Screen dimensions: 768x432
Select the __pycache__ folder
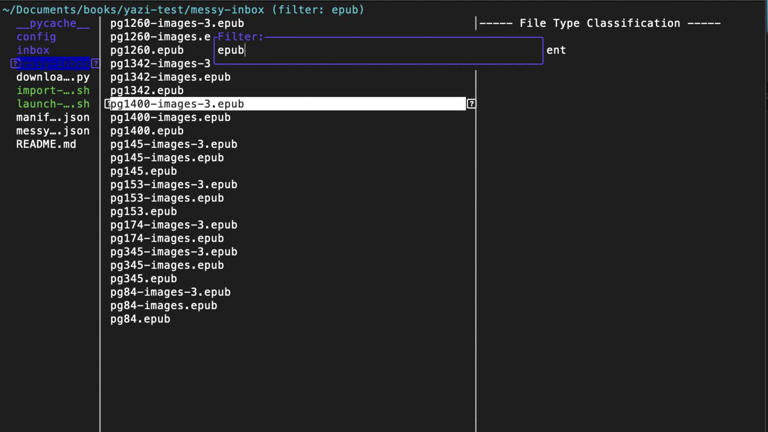[52, 23]
